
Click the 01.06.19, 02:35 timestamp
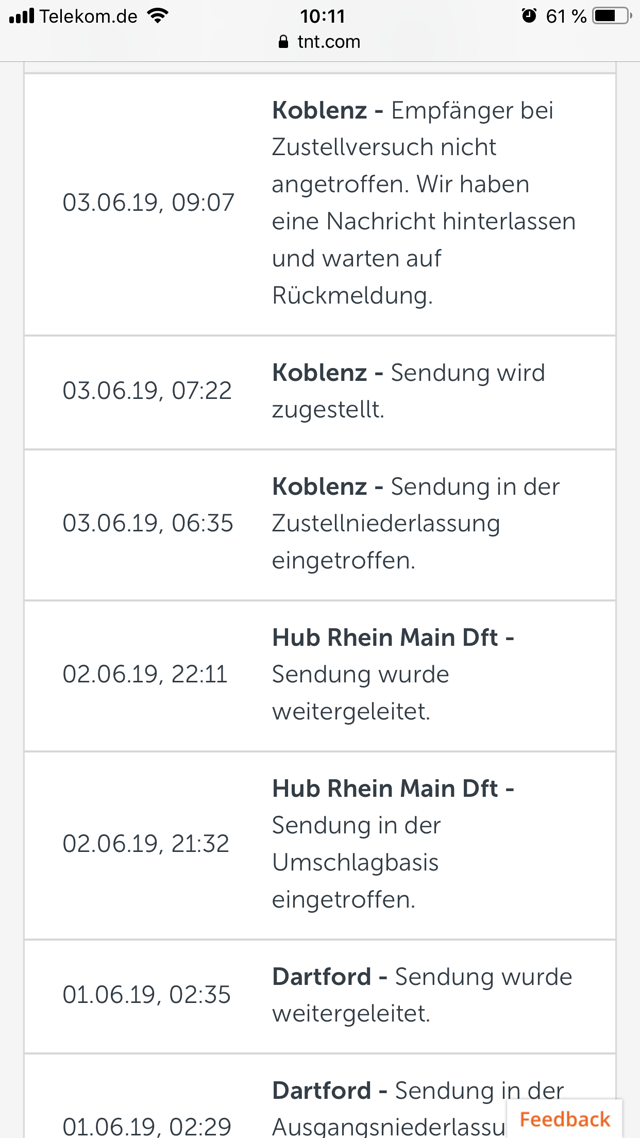(x=146, y=994)
